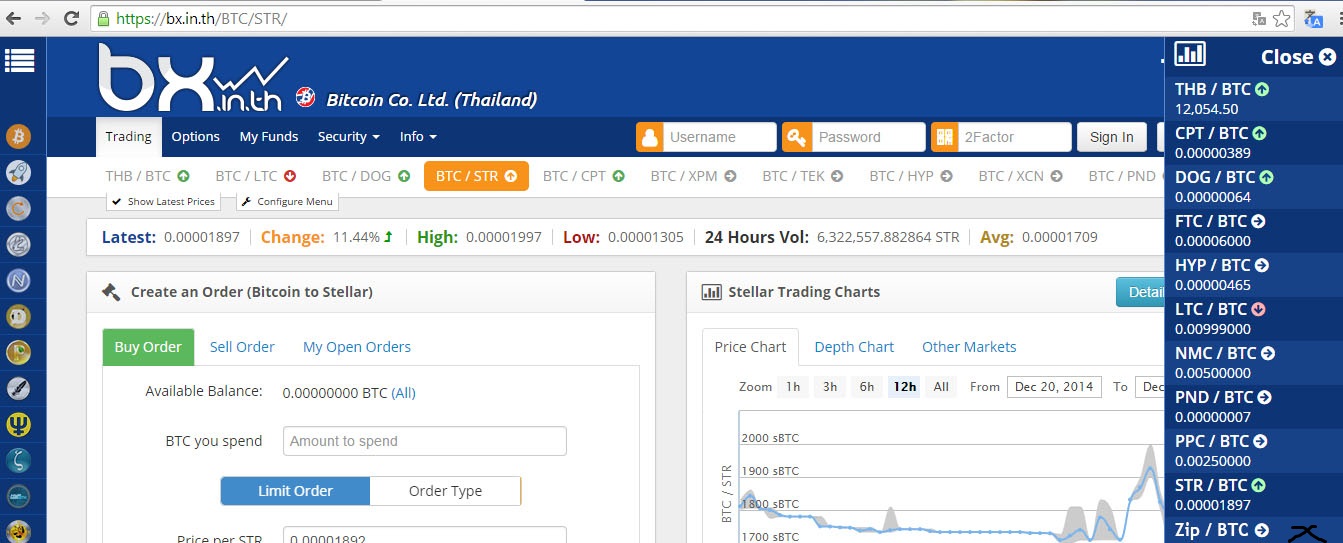Image resolution: width=1343 pixels, height=543 pixels.
Task: Select the Dogecoin sidebar icon
Action: (19, 316)
